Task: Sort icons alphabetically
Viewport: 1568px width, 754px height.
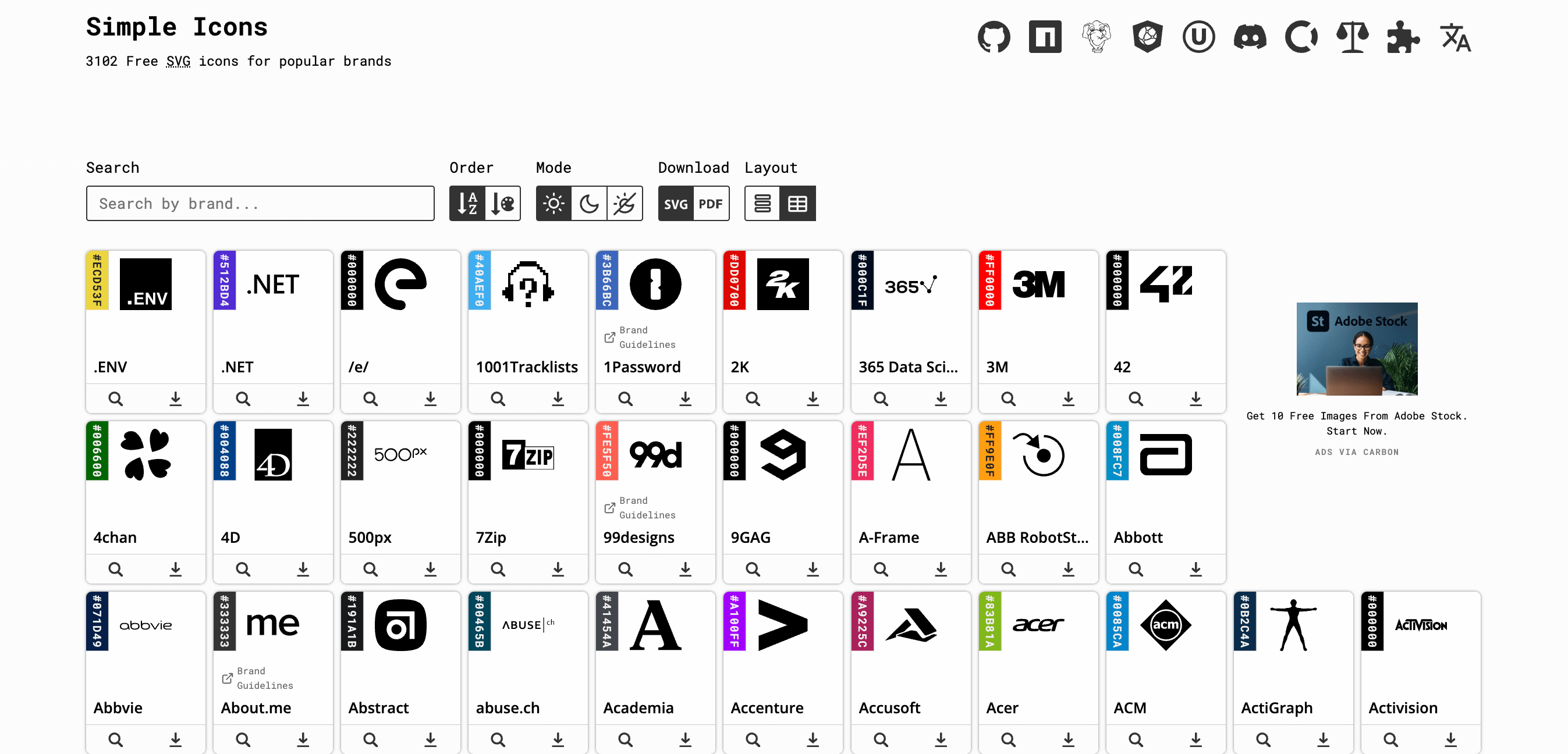Action: click(467, 203)
